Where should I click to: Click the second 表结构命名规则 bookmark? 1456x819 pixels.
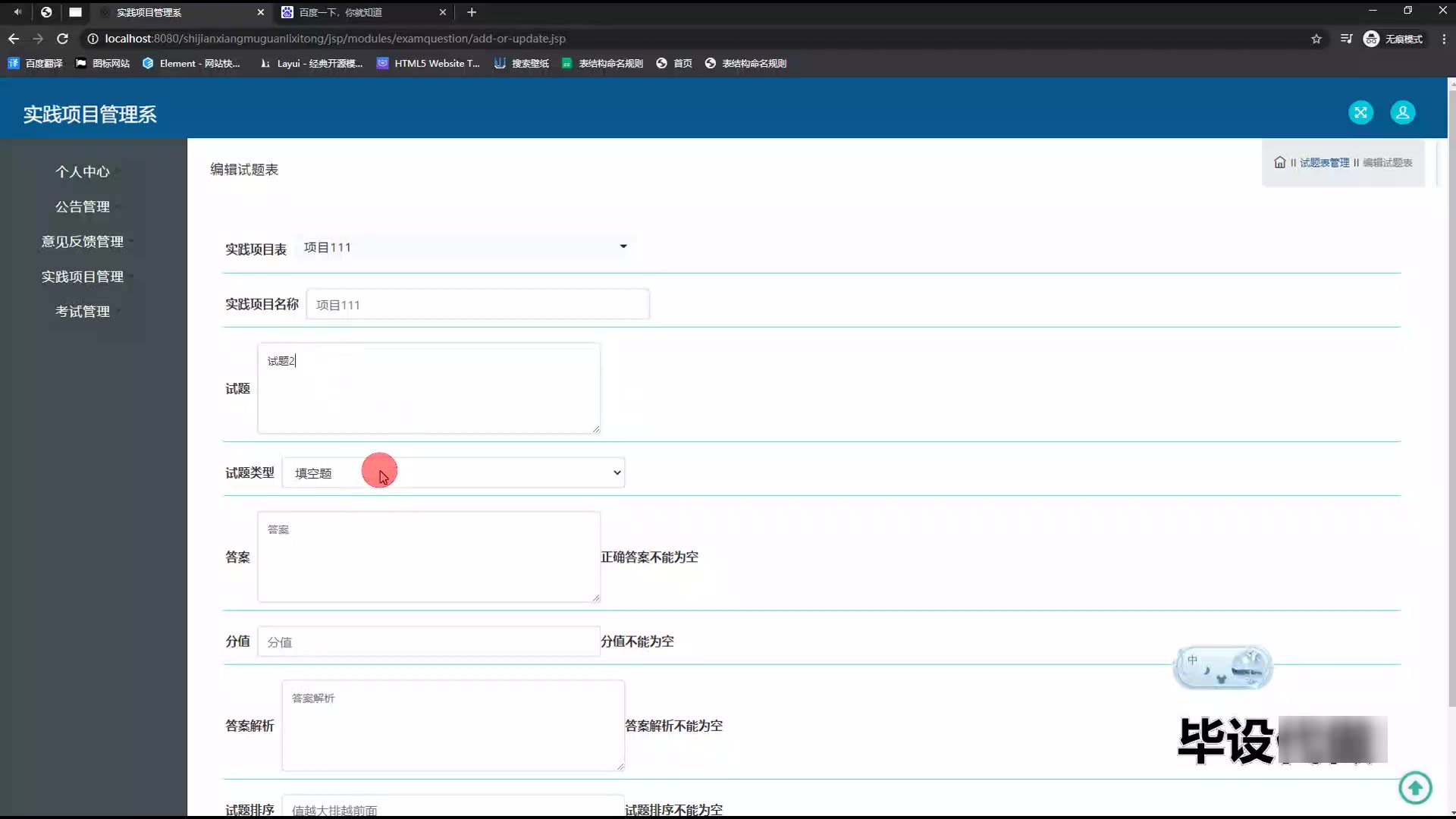point(746,64)
